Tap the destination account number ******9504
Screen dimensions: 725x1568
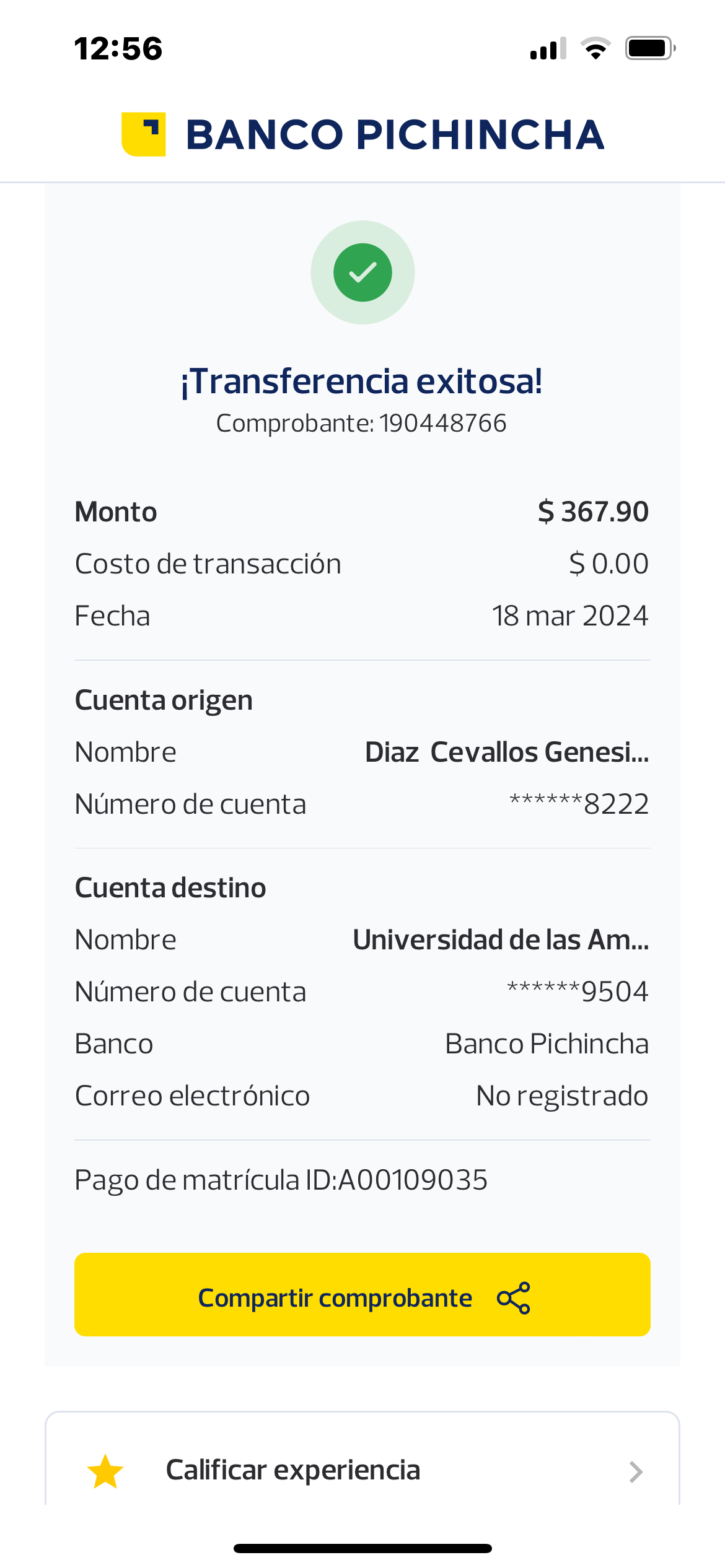(x=578, y=992)
